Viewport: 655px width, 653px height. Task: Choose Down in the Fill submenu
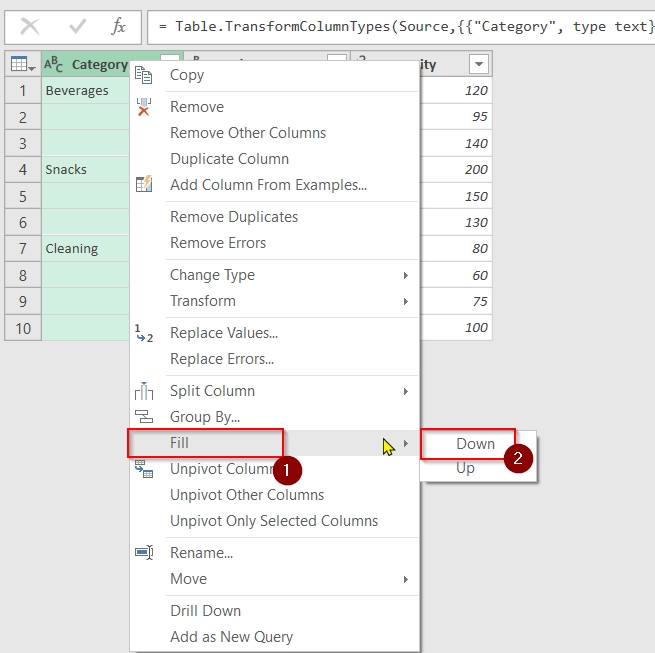pos(475,444)
